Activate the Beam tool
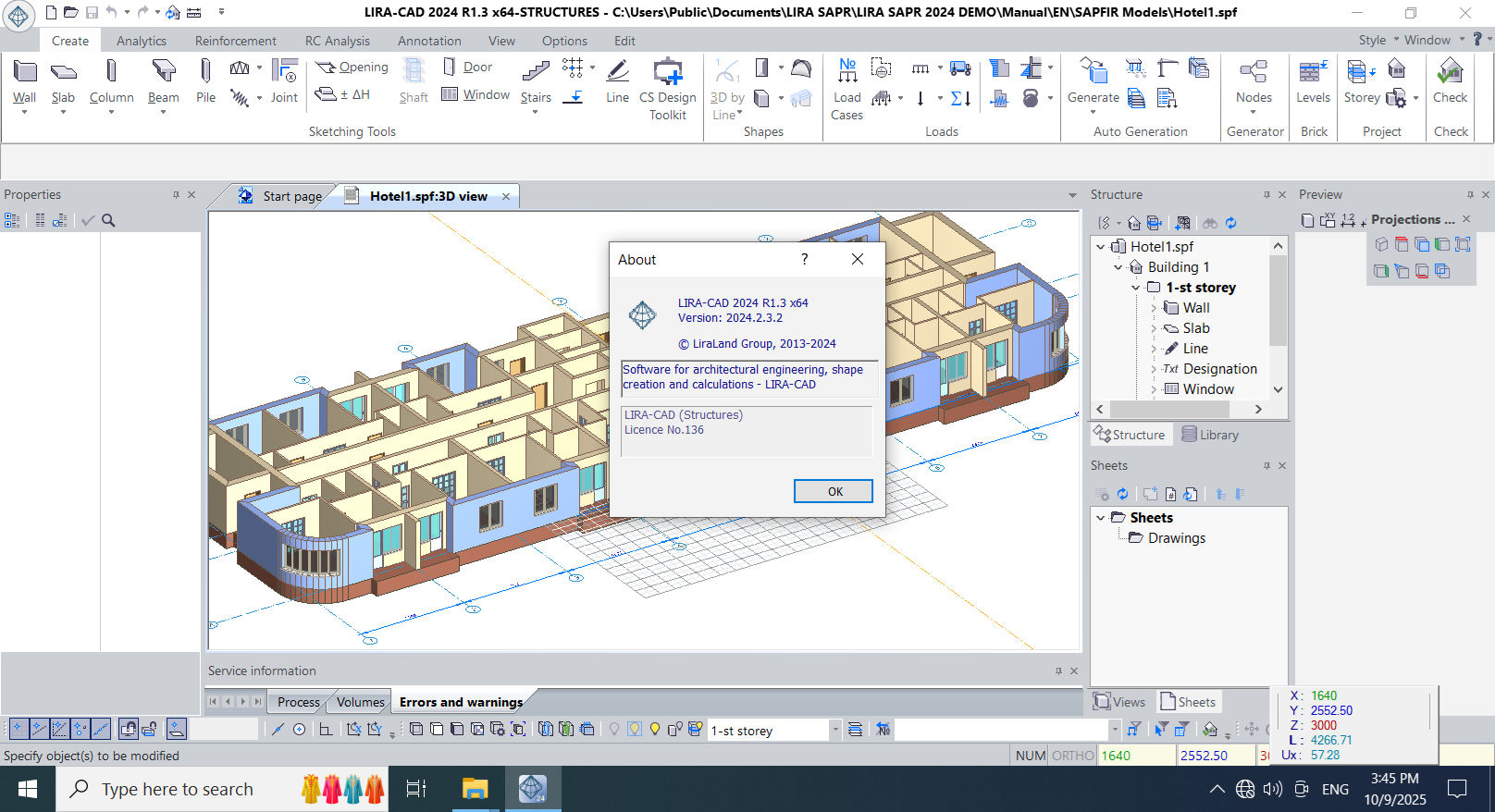The height and width of the screenshot is (812, 1495). point(164,81)
